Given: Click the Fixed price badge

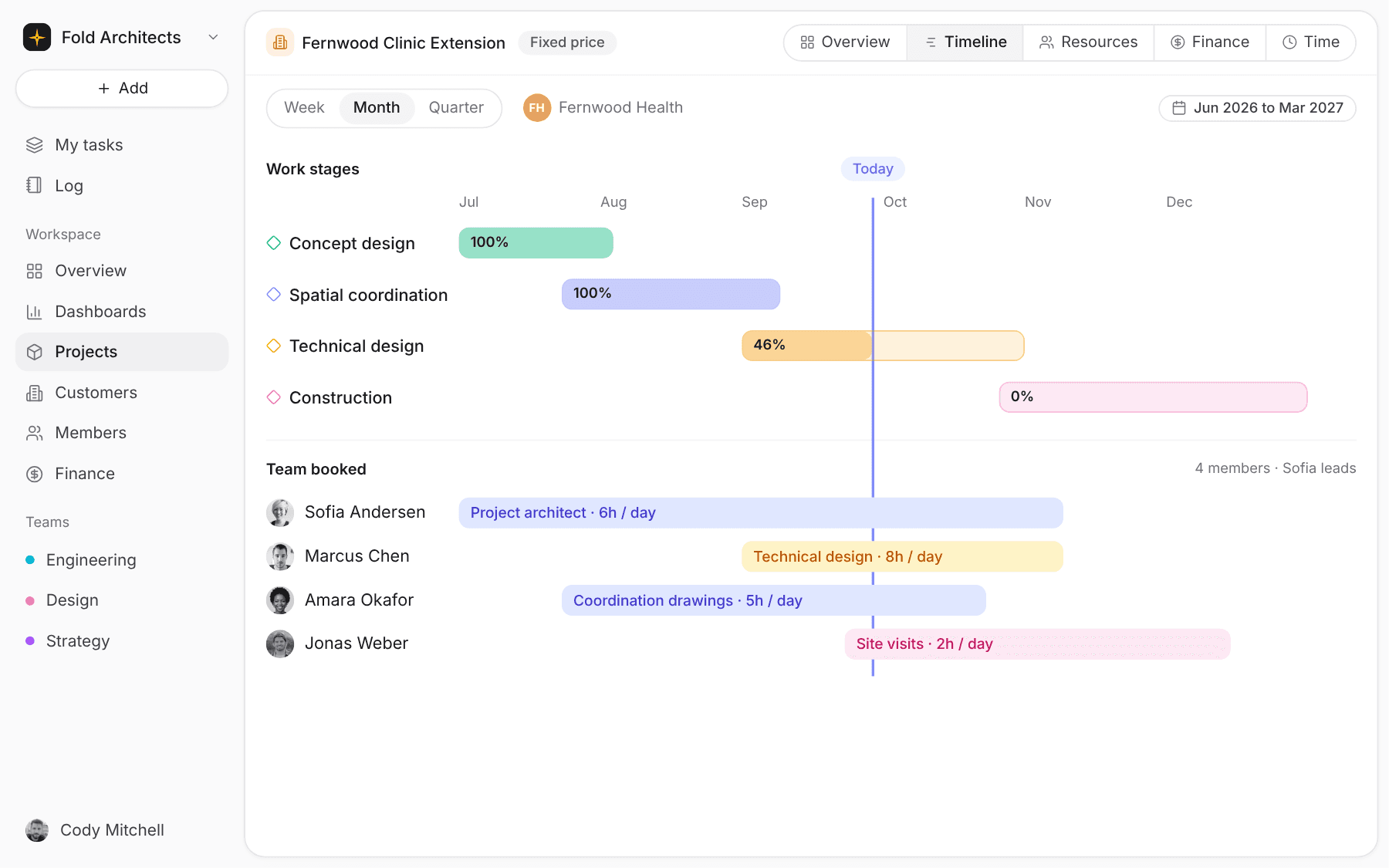Looking at the screenshot, I should click(567, 42).
